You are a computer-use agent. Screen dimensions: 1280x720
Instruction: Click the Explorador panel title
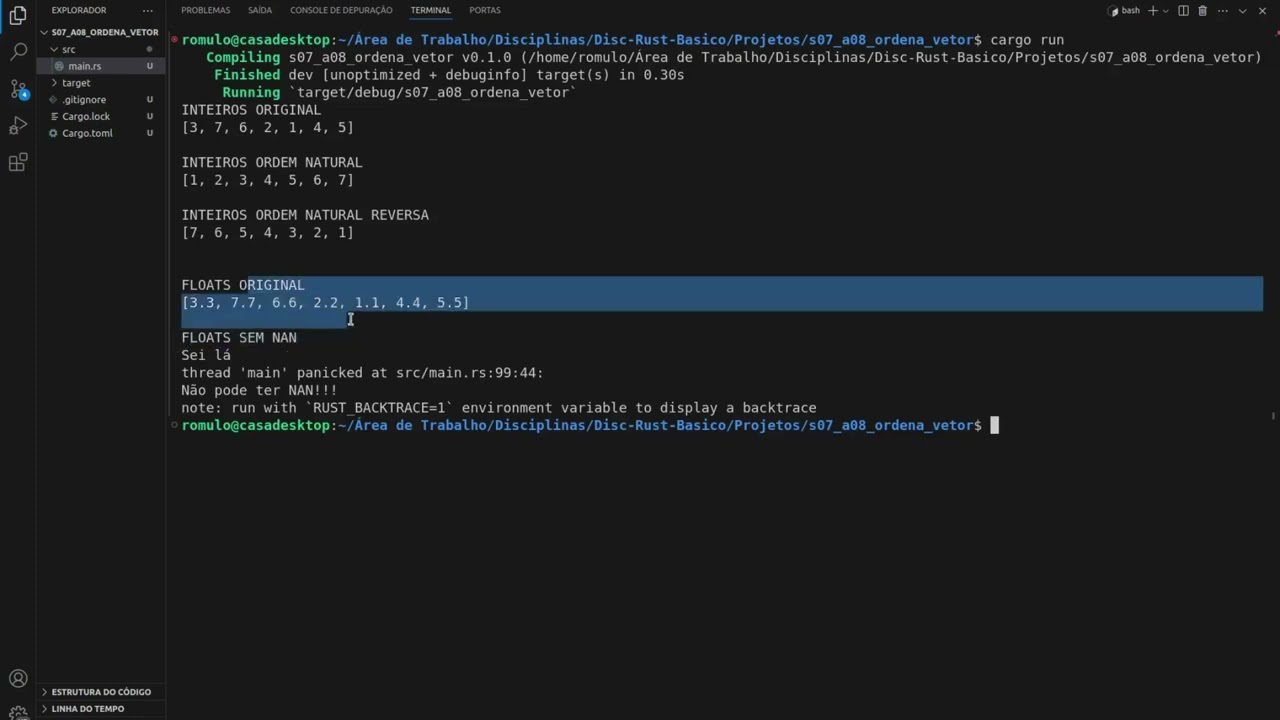click(79, 10)
